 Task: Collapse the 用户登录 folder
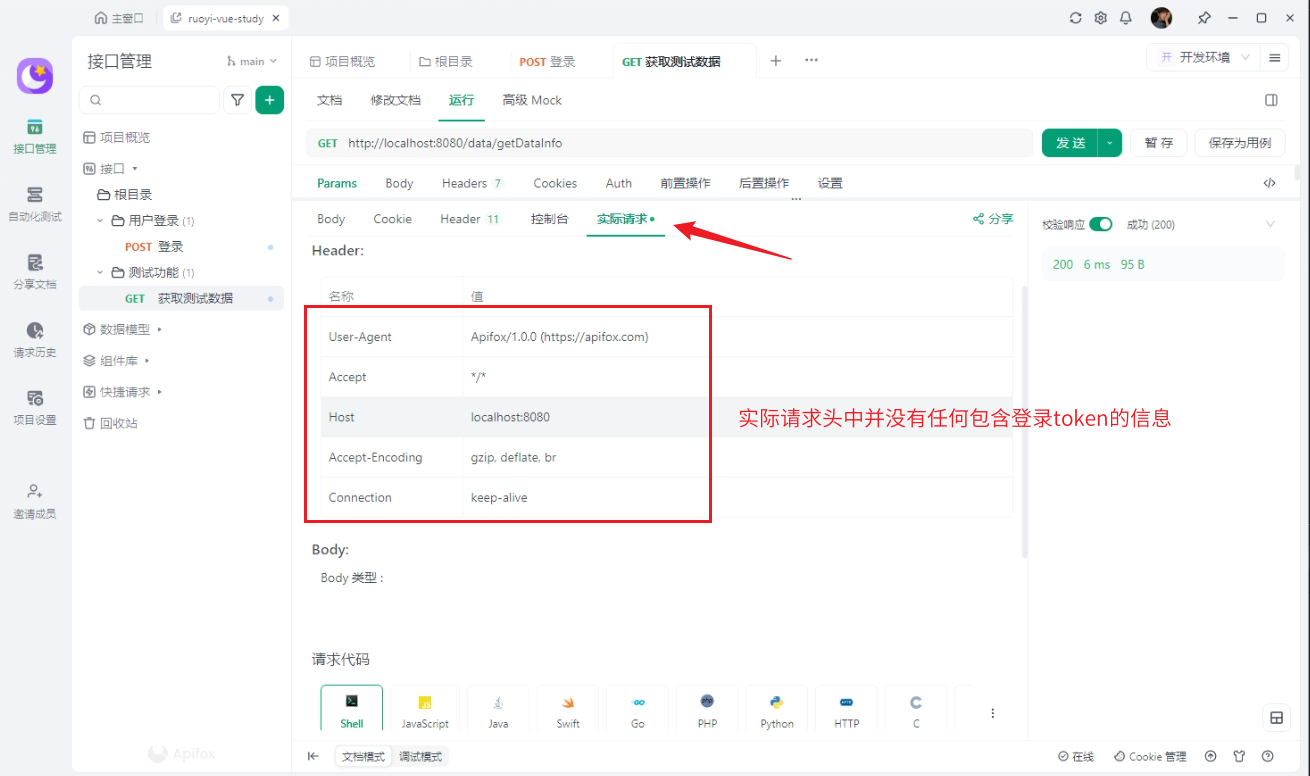101,221
